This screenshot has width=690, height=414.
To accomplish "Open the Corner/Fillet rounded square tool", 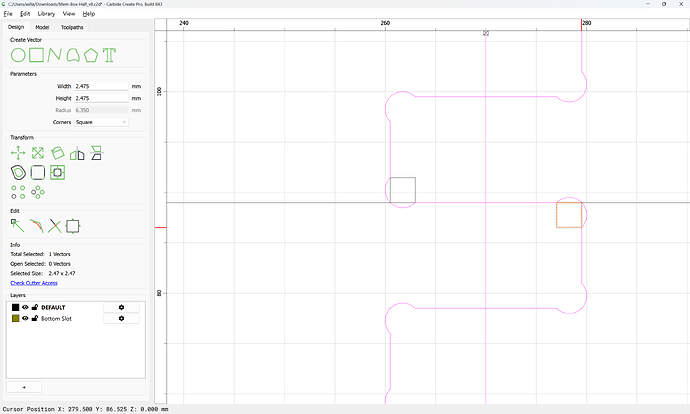I will pos(38,172).
